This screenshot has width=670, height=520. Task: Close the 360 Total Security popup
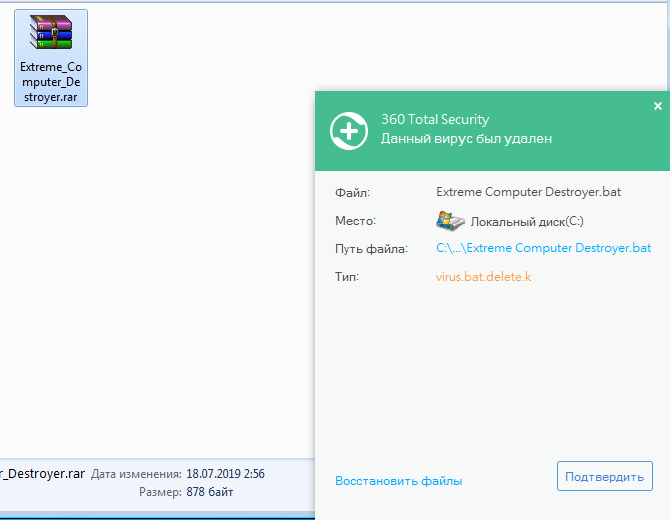coord(658,106)
